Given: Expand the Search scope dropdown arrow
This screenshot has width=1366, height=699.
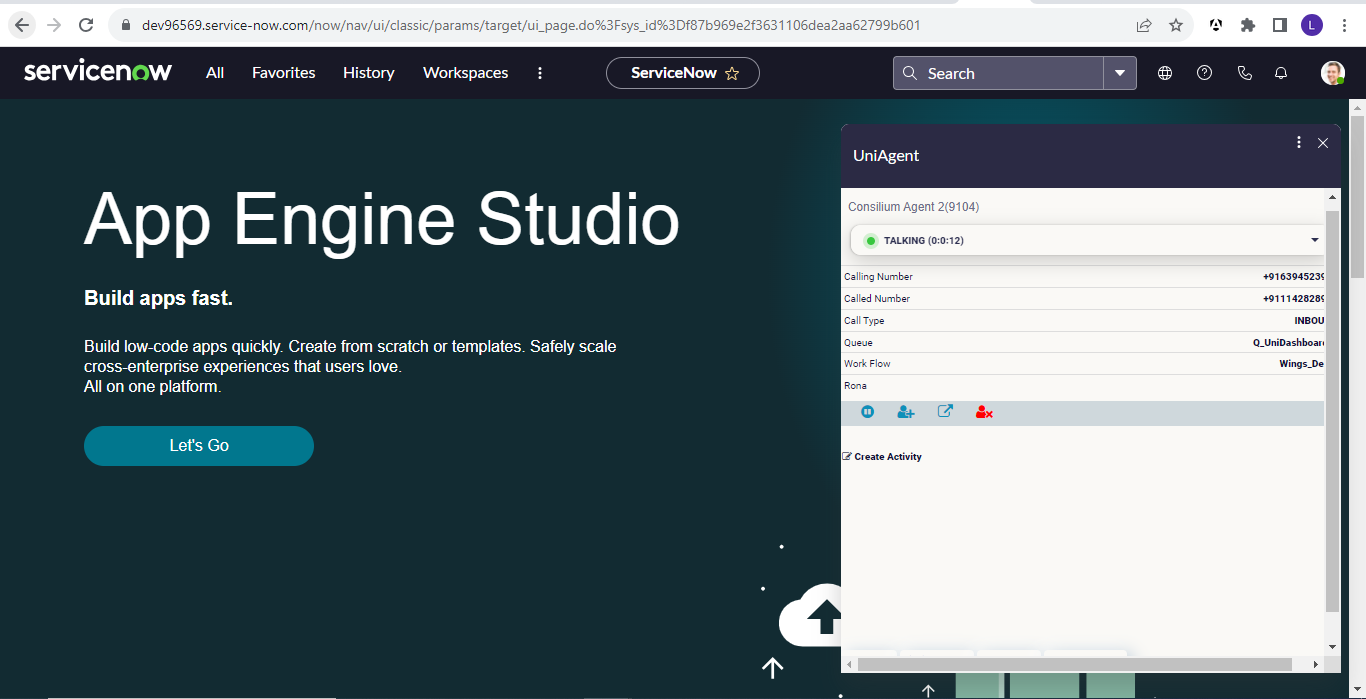Looking at the screenshot, I should (x=1120, y=73).
